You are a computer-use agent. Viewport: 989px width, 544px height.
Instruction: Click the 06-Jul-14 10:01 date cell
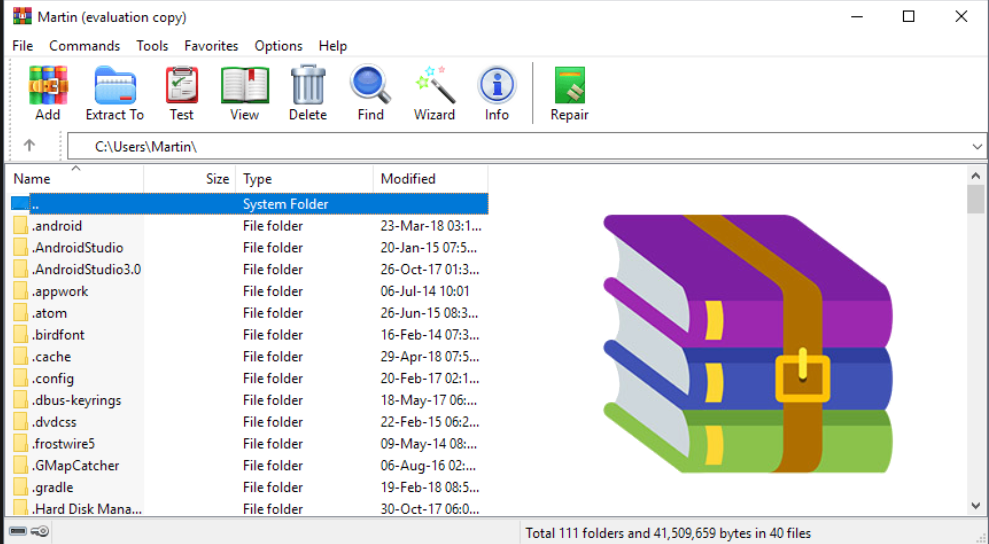425,291
